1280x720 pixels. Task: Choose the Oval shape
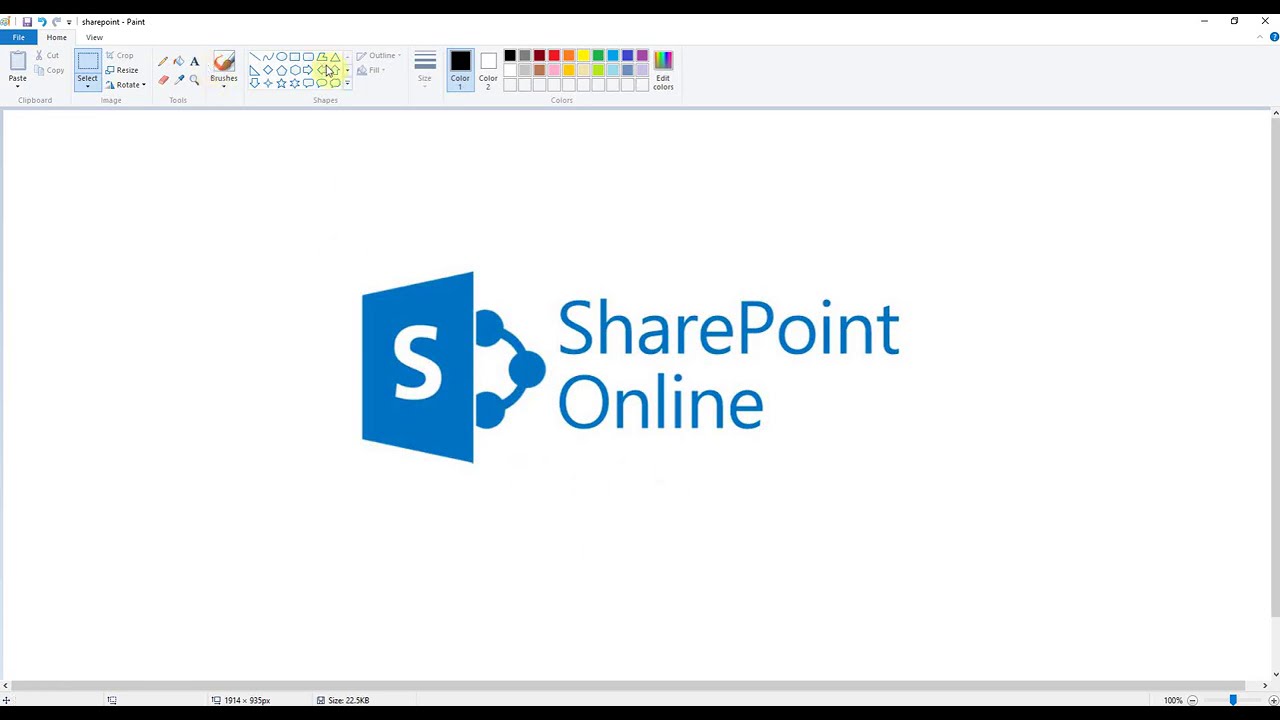point(281,56)
